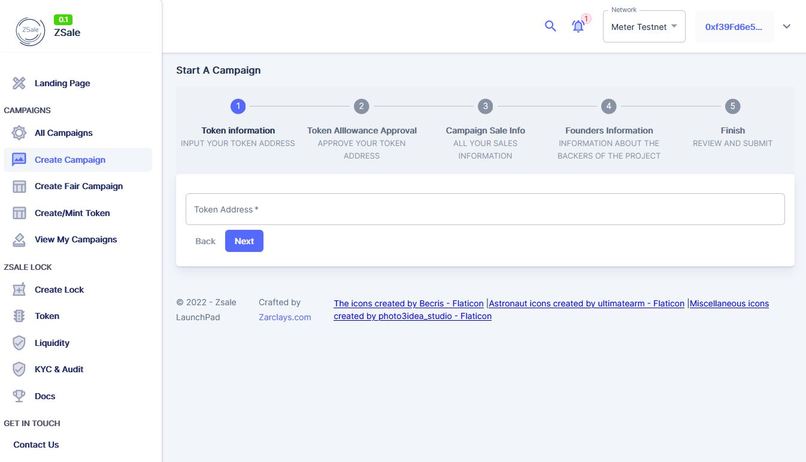Click the ZSale circular logo
806x462 pixels.
tap(30, 31)
